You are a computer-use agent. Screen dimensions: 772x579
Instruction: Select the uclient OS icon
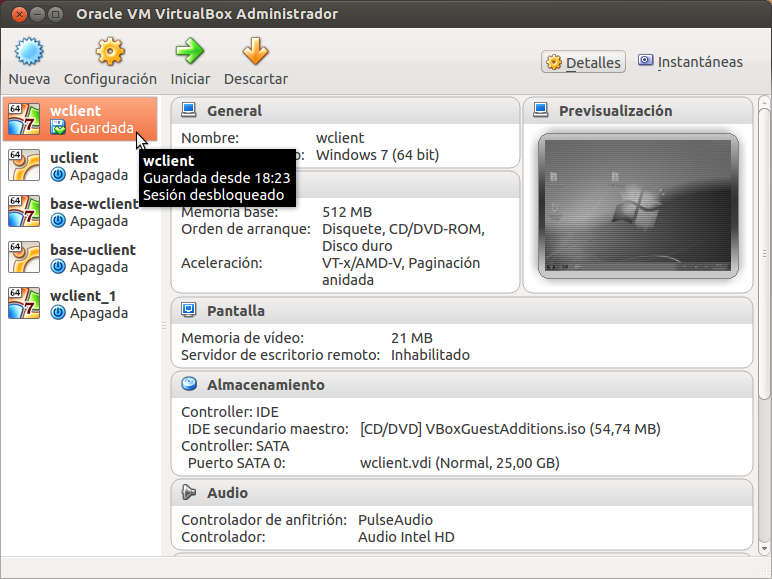tap(24, 165)
